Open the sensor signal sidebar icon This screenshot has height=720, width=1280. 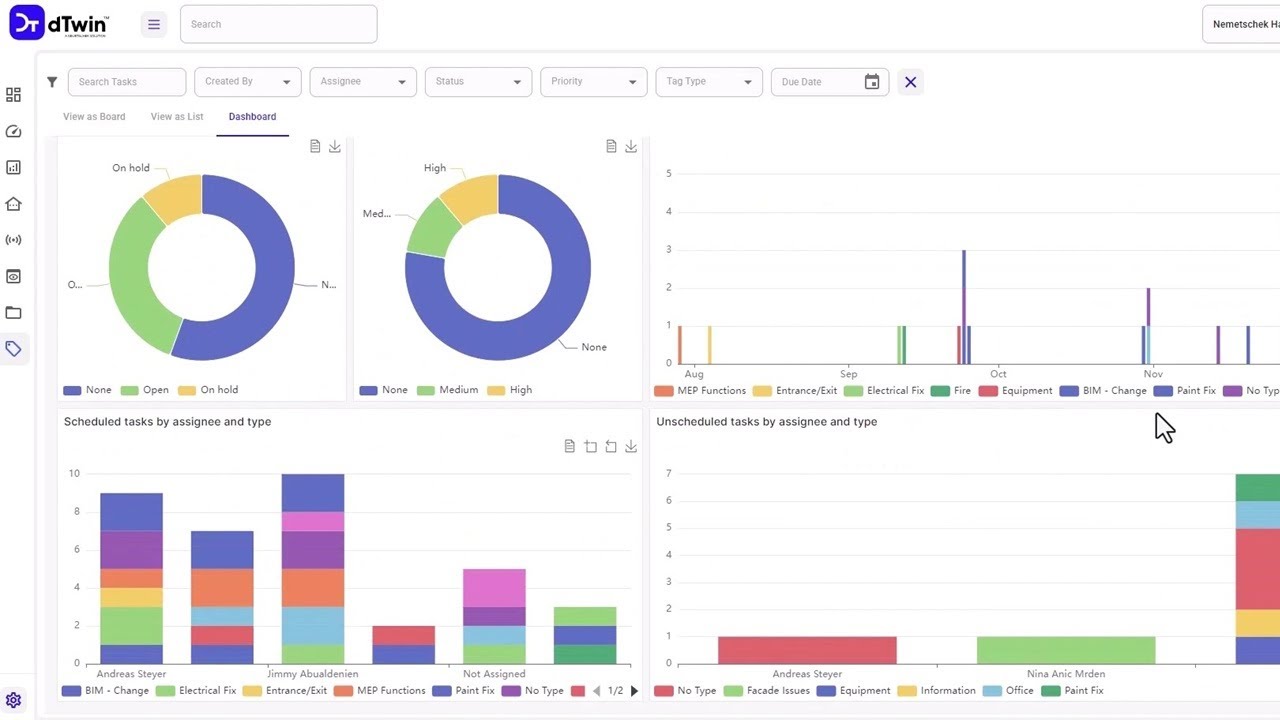(13, 240)
